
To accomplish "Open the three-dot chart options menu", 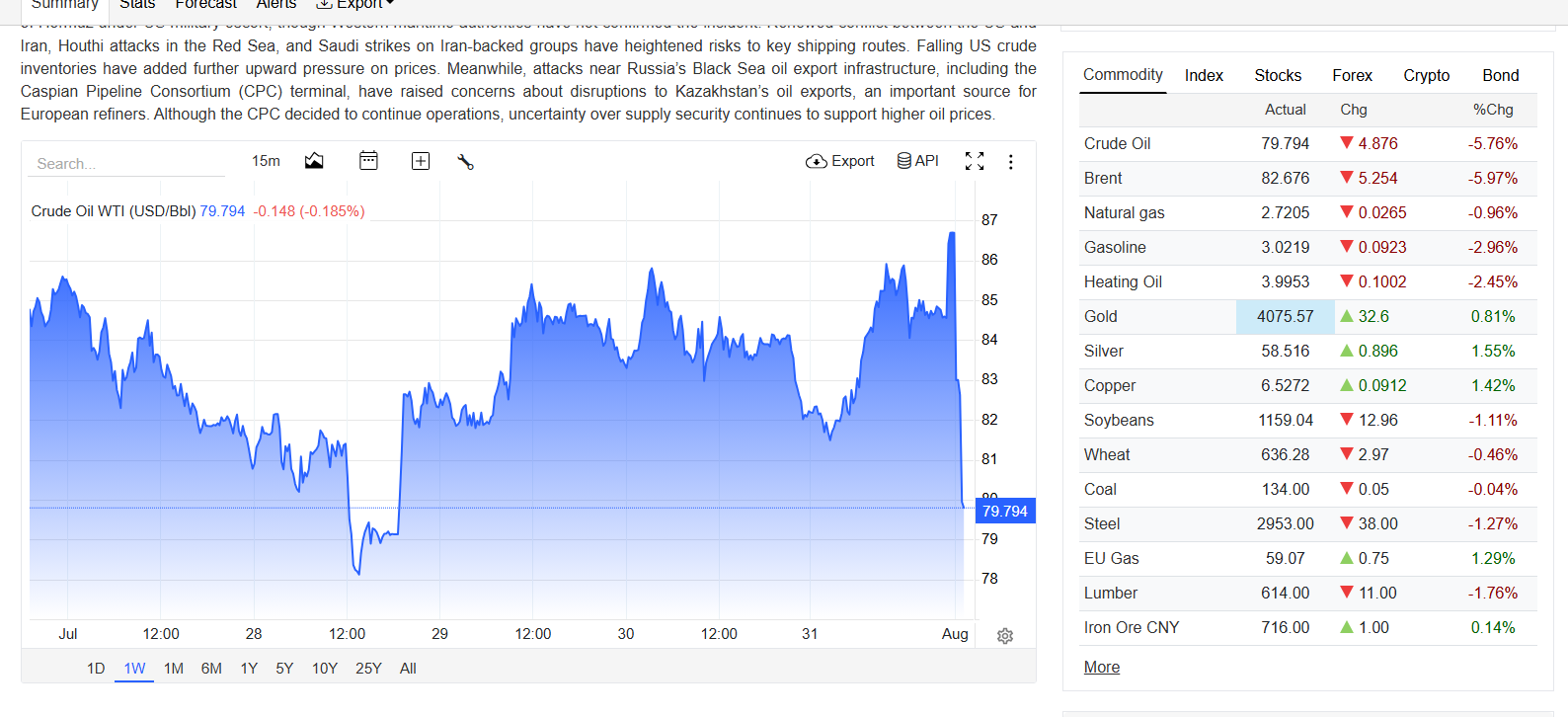I will (1010, 162).
